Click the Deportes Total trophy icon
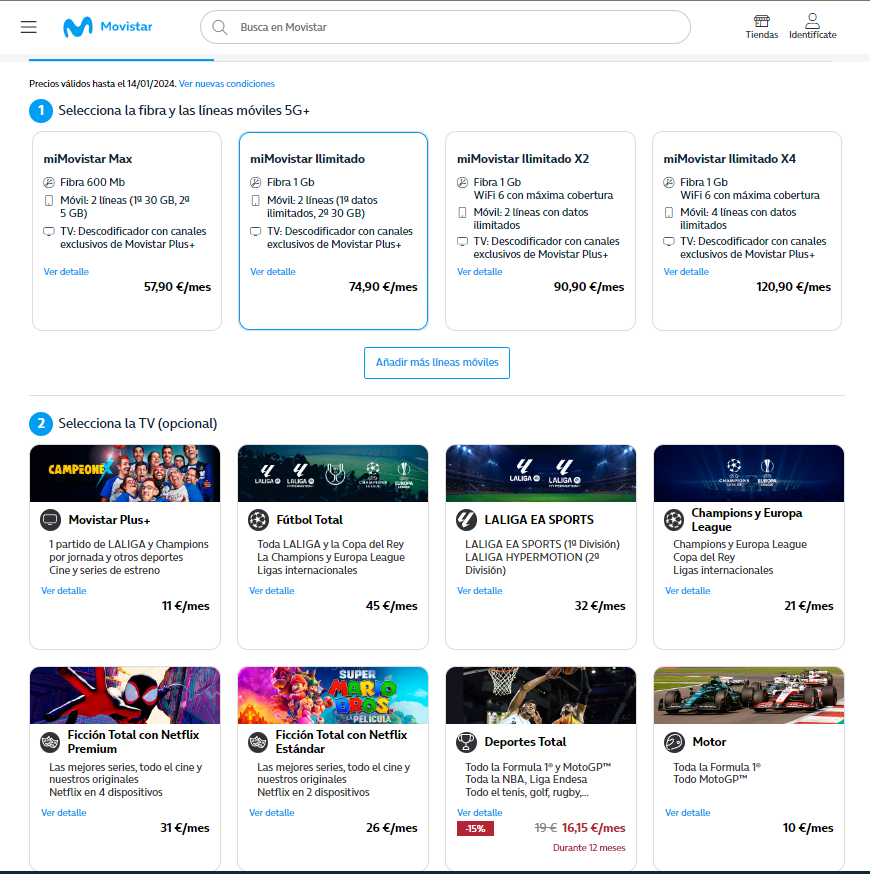Image resolution: width=870 pixels, height=874 pixels. pyautogui.click(x=466, y=742)
